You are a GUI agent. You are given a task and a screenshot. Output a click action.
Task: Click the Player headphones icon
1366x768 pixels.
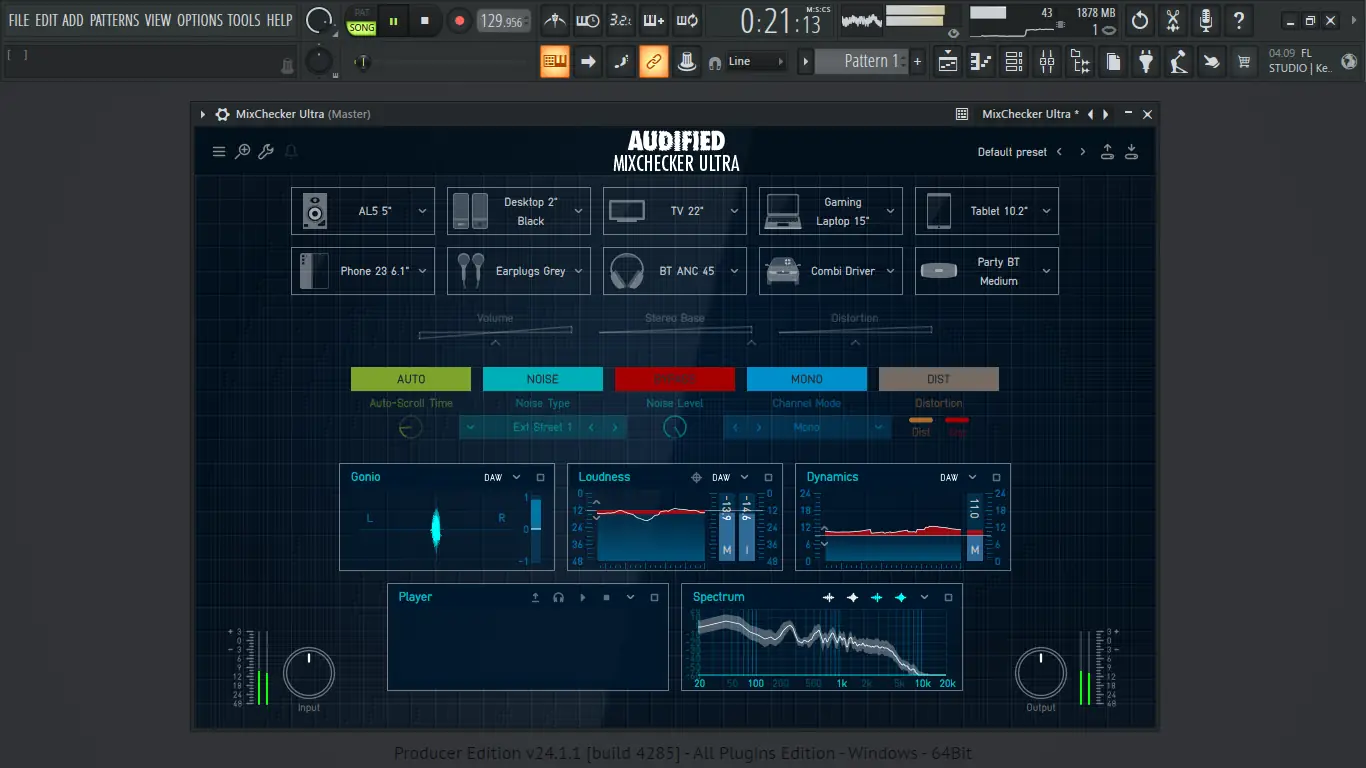pos(558,597)
